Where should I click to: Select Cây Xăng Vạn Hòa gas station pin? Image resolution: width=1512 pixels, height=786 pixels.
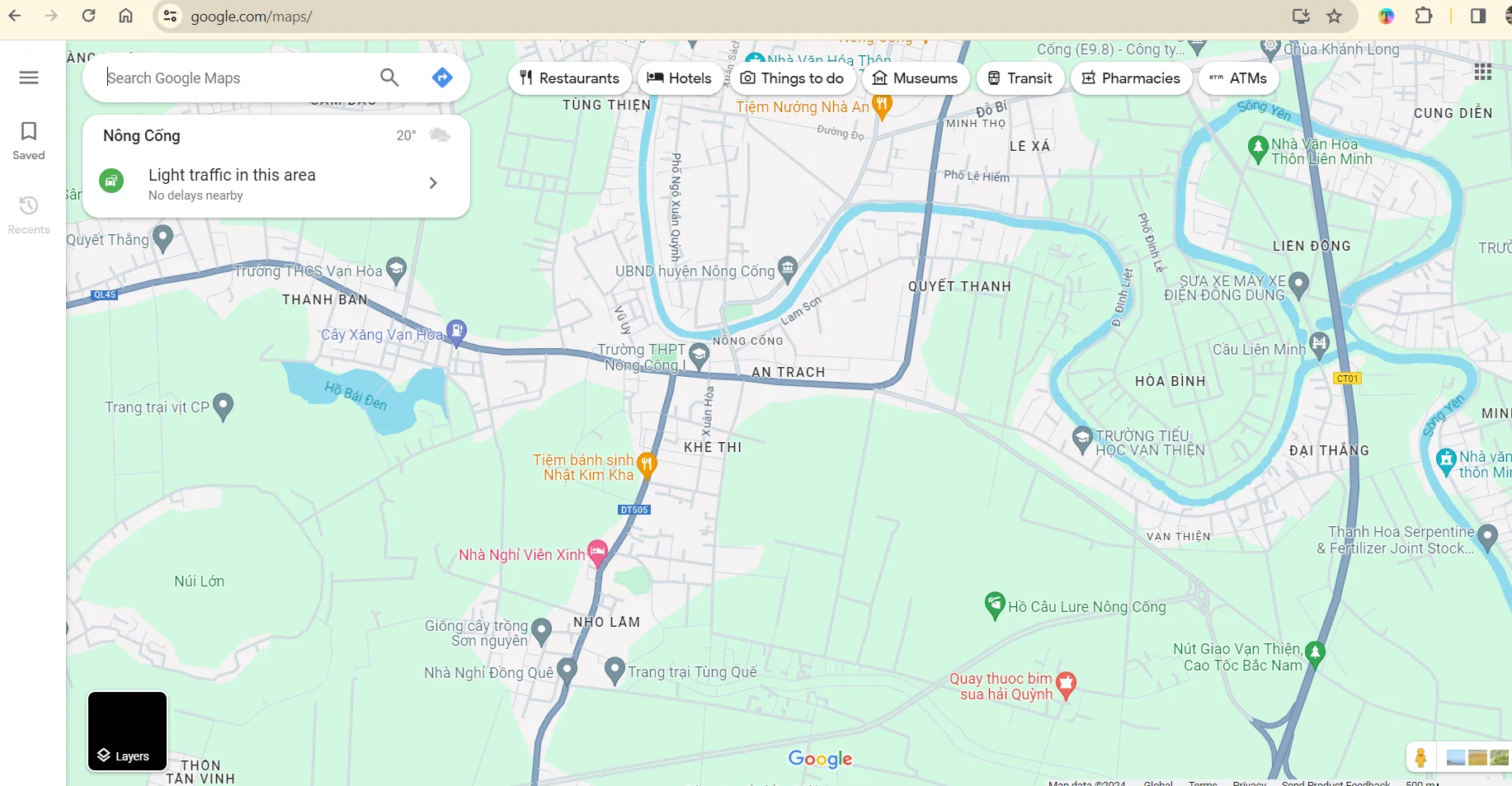point(456,332)
